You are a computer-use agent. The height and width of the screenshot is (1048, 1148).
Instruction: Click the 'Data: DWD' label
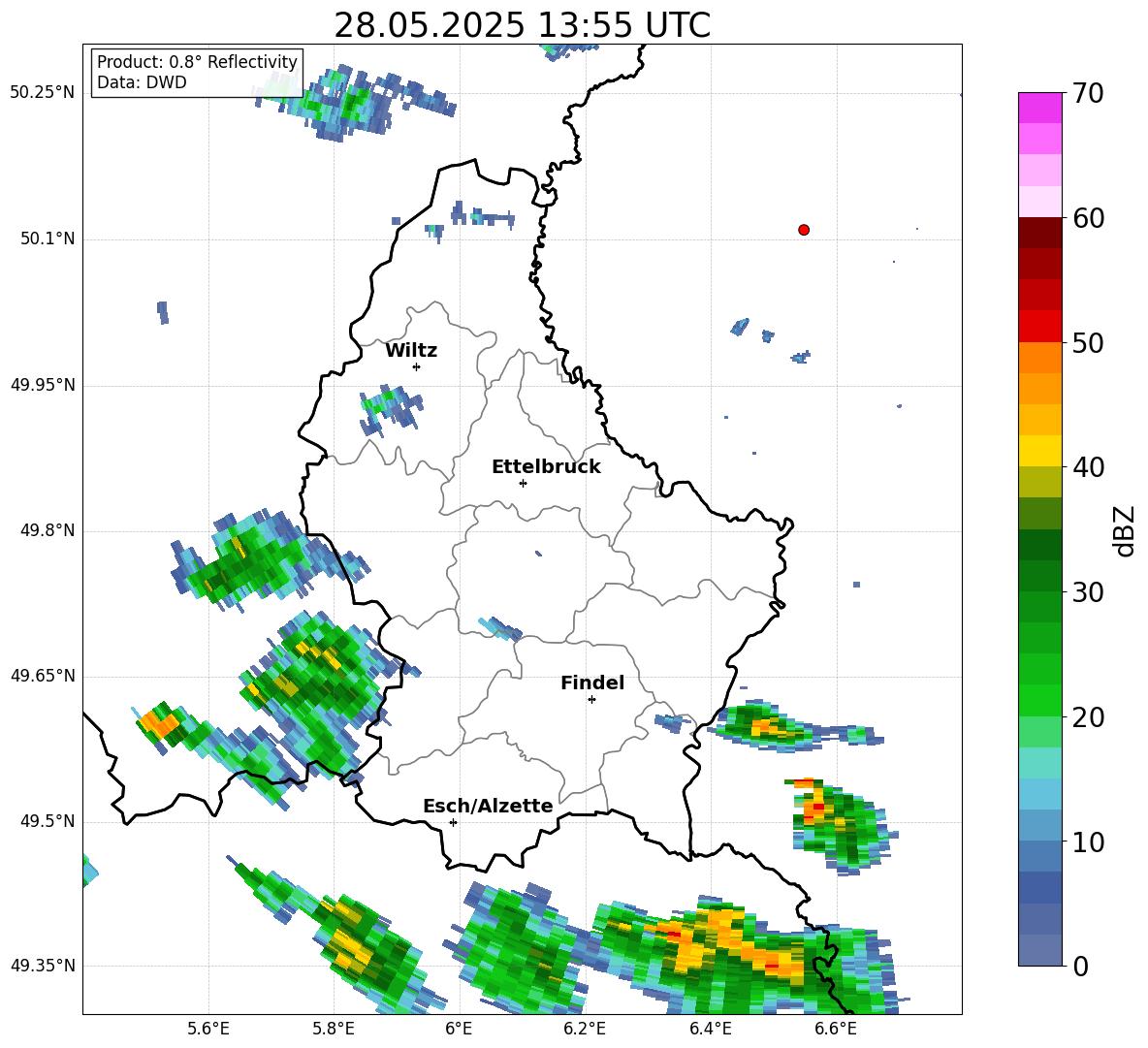coord(142,82)
